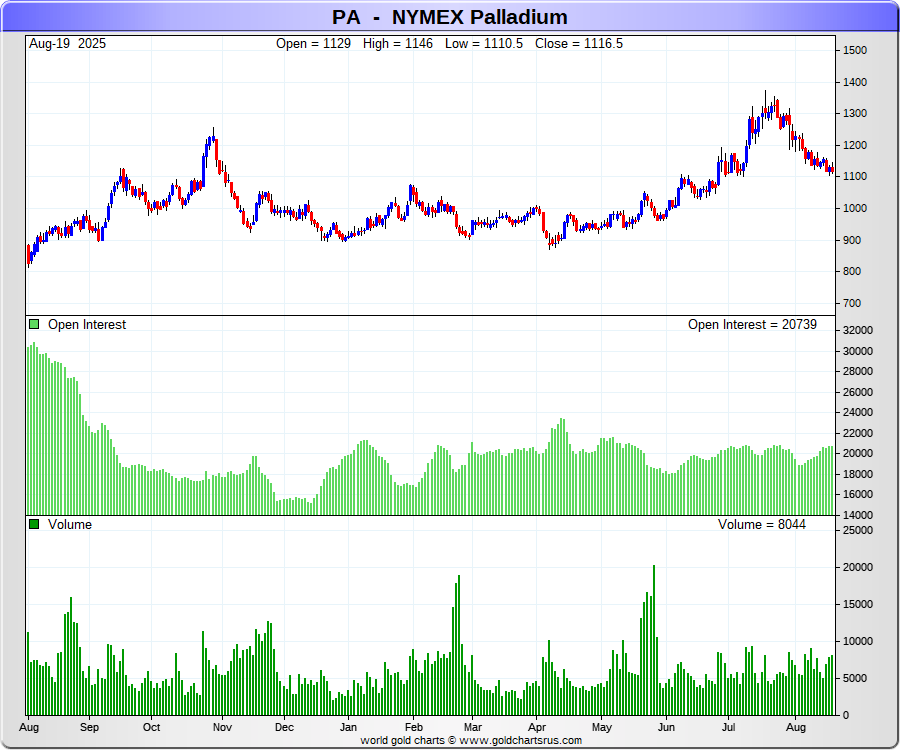
Task: Click the 'Open Interest' panel label
Action: (87, 324)
